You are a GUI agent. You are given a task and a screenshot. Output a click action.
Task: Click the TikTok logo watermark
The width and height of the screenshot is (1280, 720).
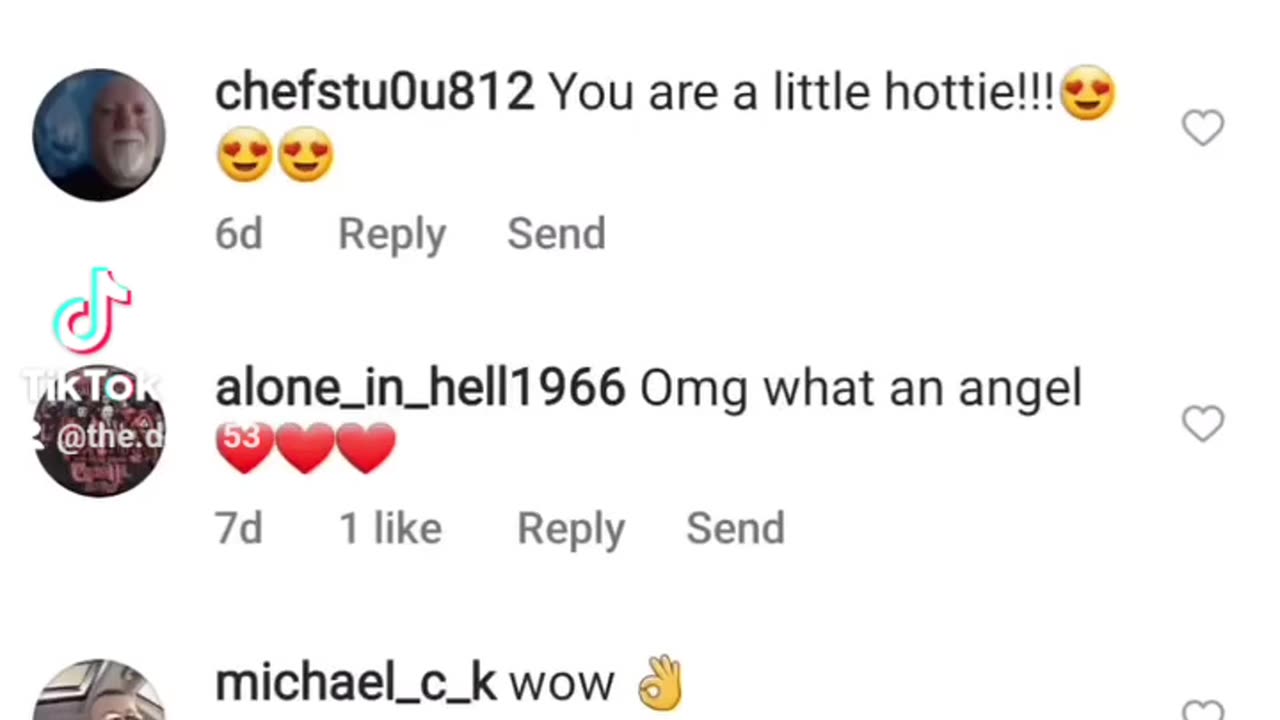point(92,310)
